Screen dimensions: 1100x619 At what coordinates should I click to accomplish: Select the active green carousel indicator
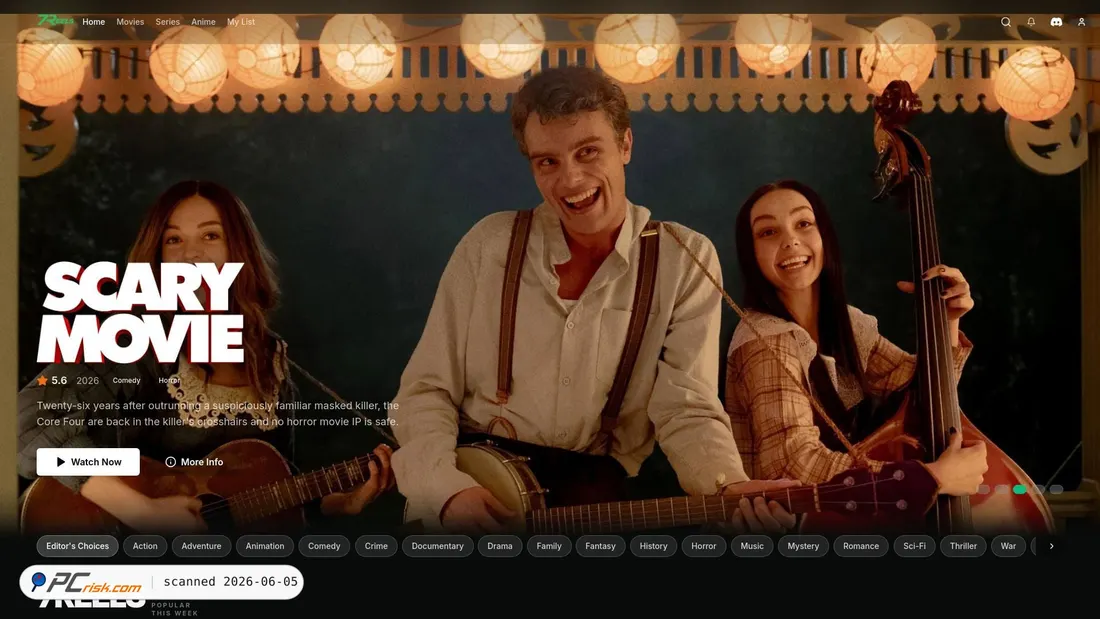1020,489
